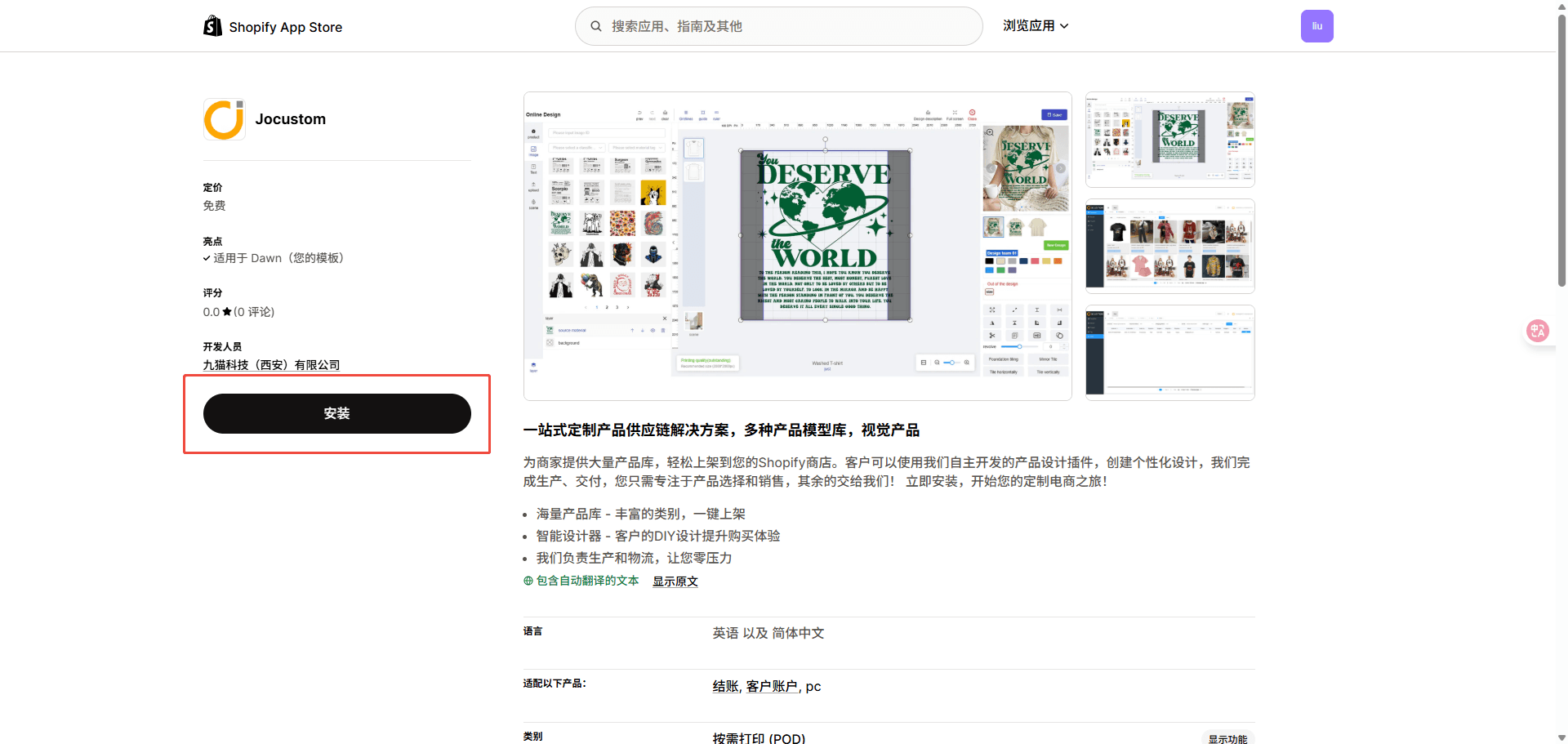This screenshot has width=1568, height=744.
Task: Click the Shopify bag logo icon
Action: point(212,26)
